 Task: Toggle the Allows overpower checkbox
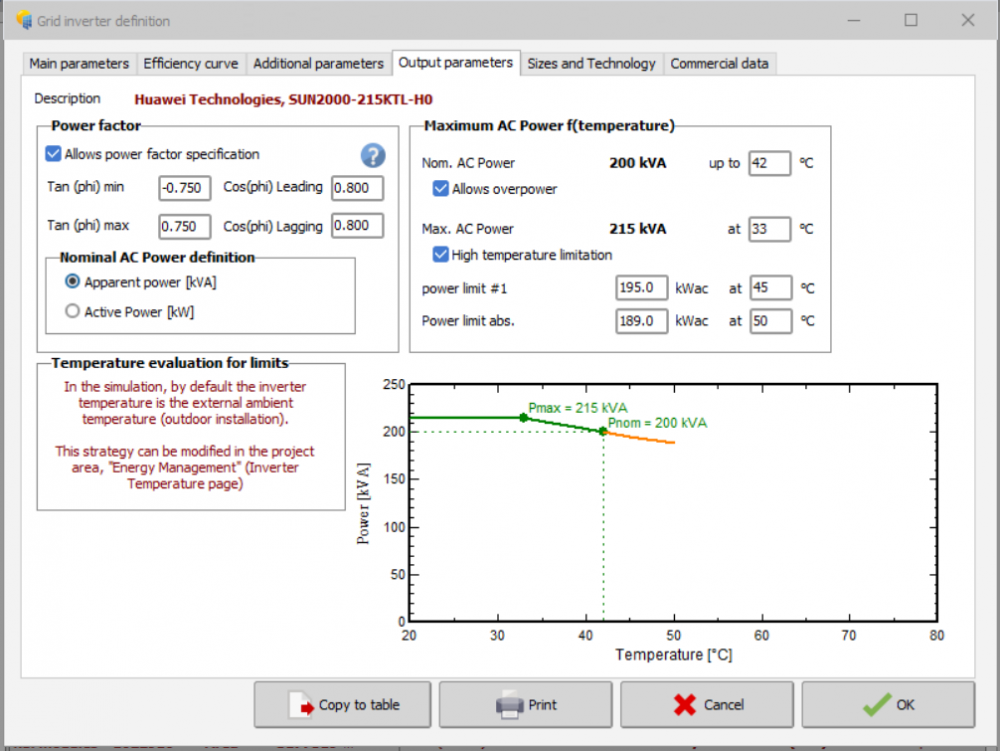point(440,188)
